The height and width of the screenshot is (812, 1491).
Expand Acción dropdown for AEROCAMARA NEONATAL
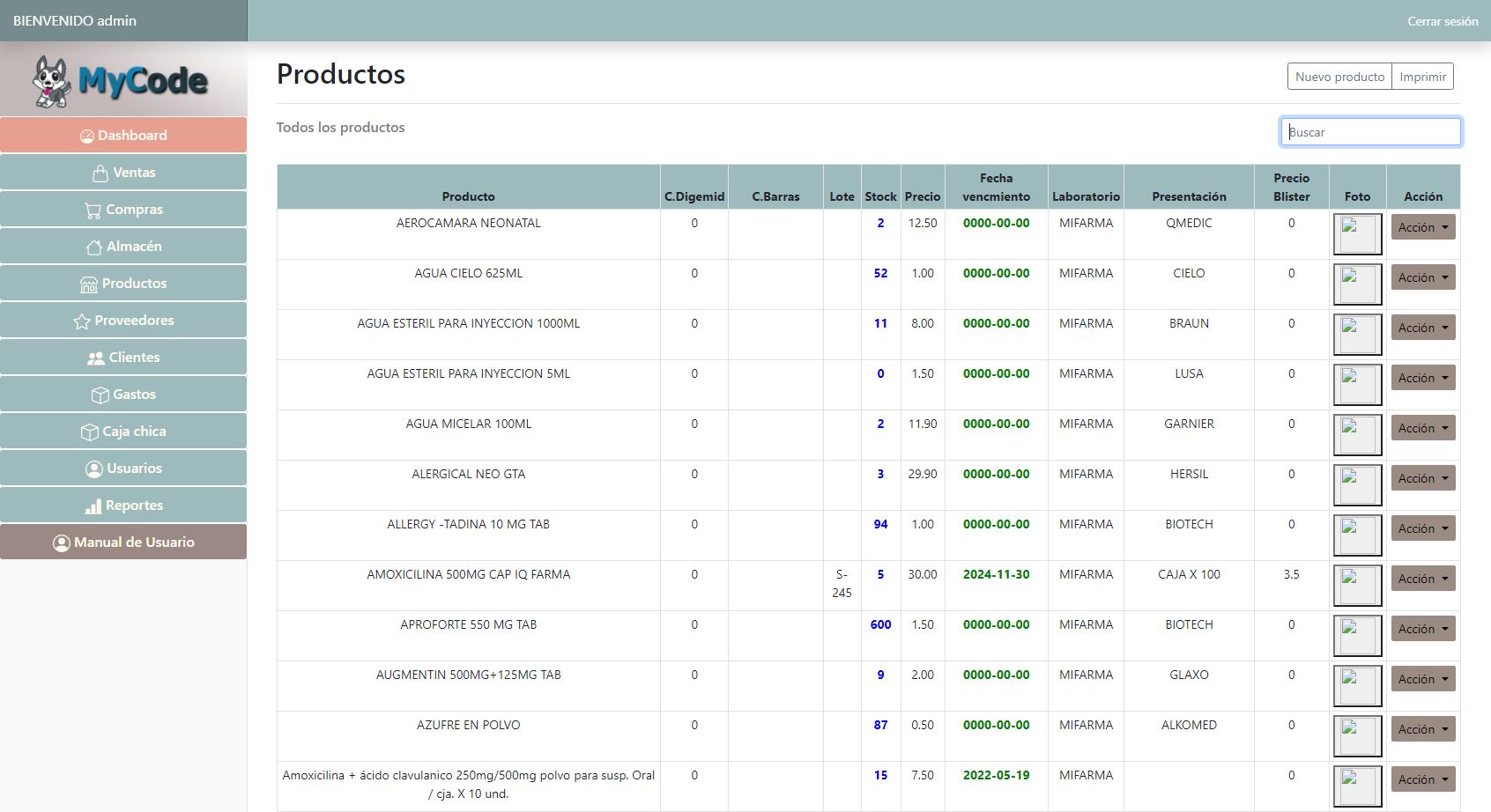click(x=1422, y=227)
